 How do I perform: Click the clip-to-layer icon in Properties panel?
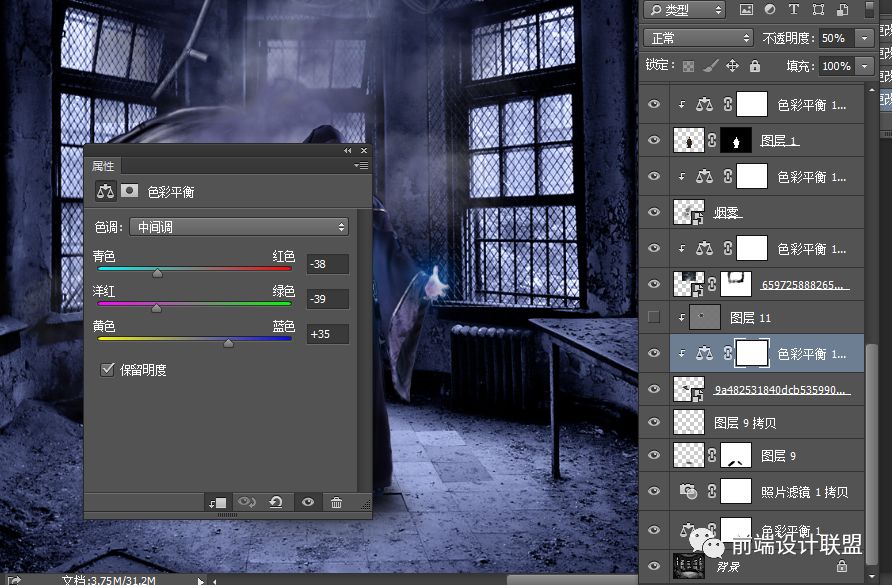point(218,502)
